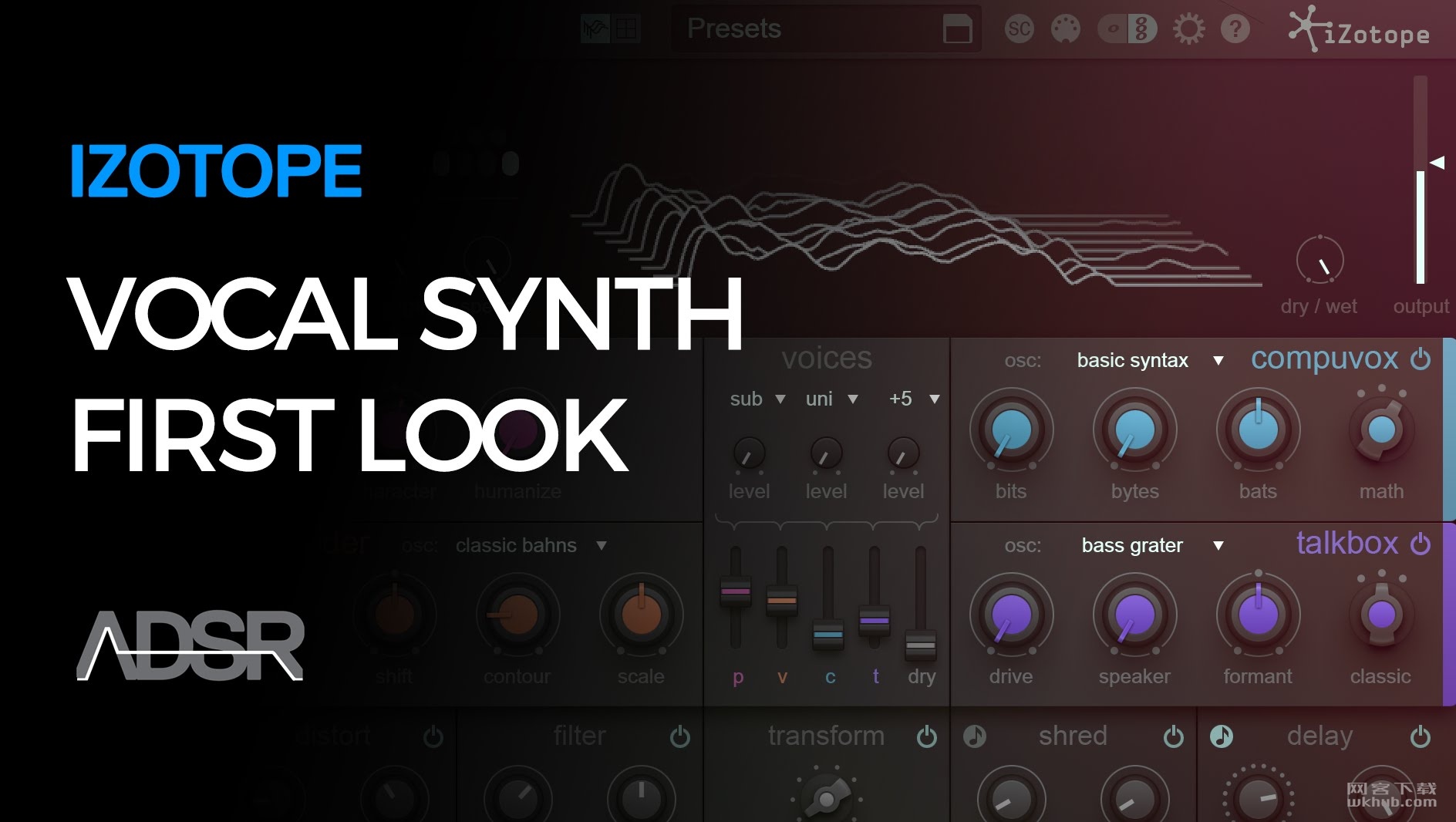1456x822 pixels.
Task: Open the MIDI palette icon
Action: pos(1066,29)
